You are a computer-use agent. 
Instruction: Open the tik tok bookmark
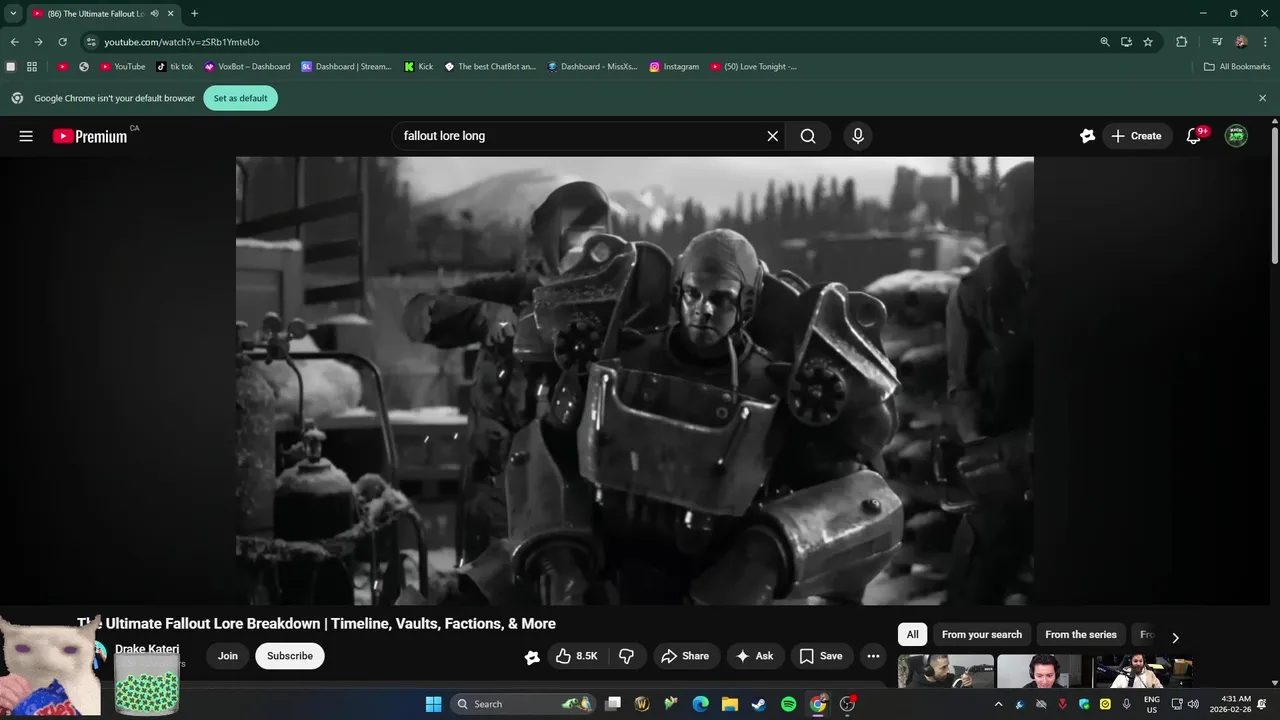tap(175, 67)
